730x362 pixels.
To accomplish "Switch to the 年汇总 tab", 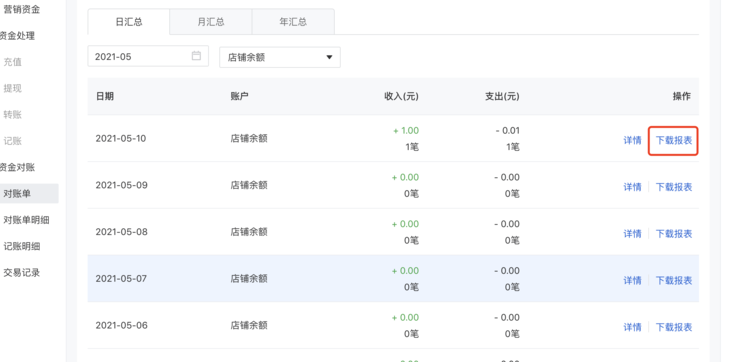I will tap(293, 22).
